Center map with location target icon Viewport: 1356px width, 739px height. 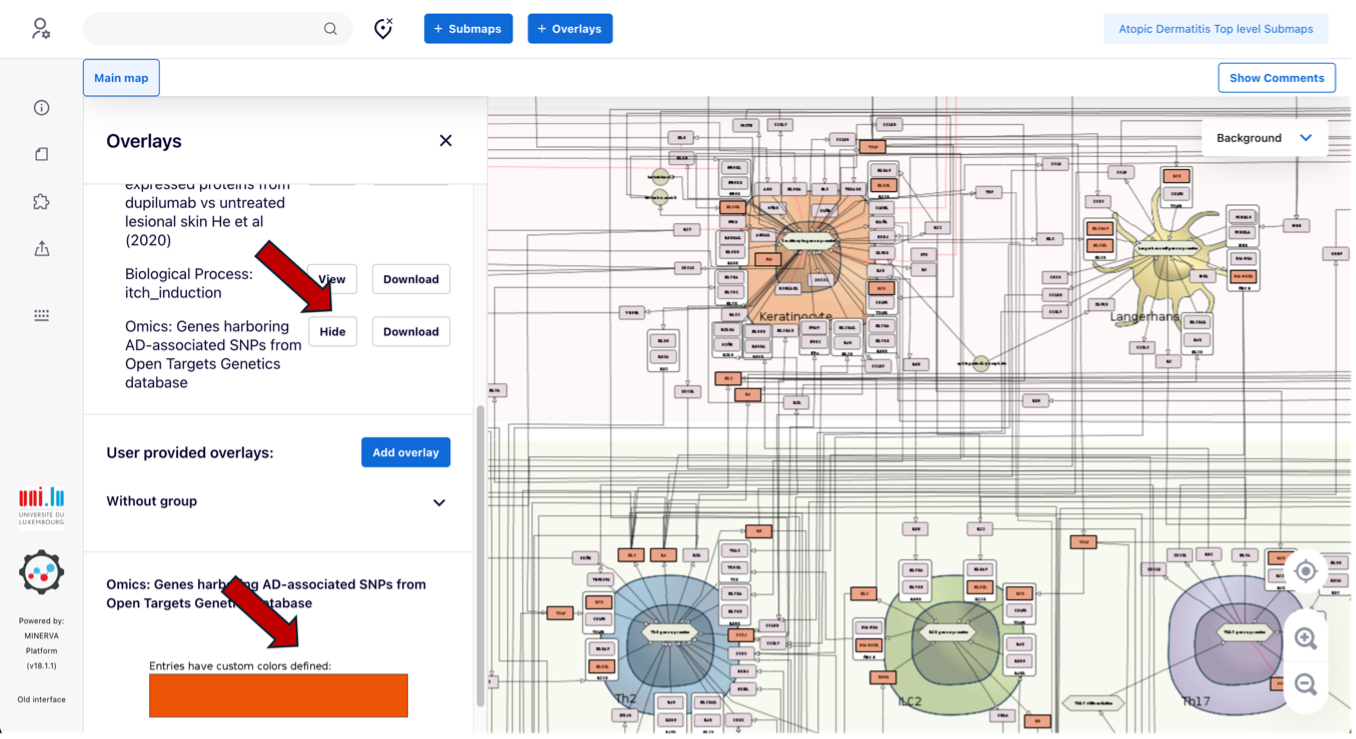click(1305, 571)
